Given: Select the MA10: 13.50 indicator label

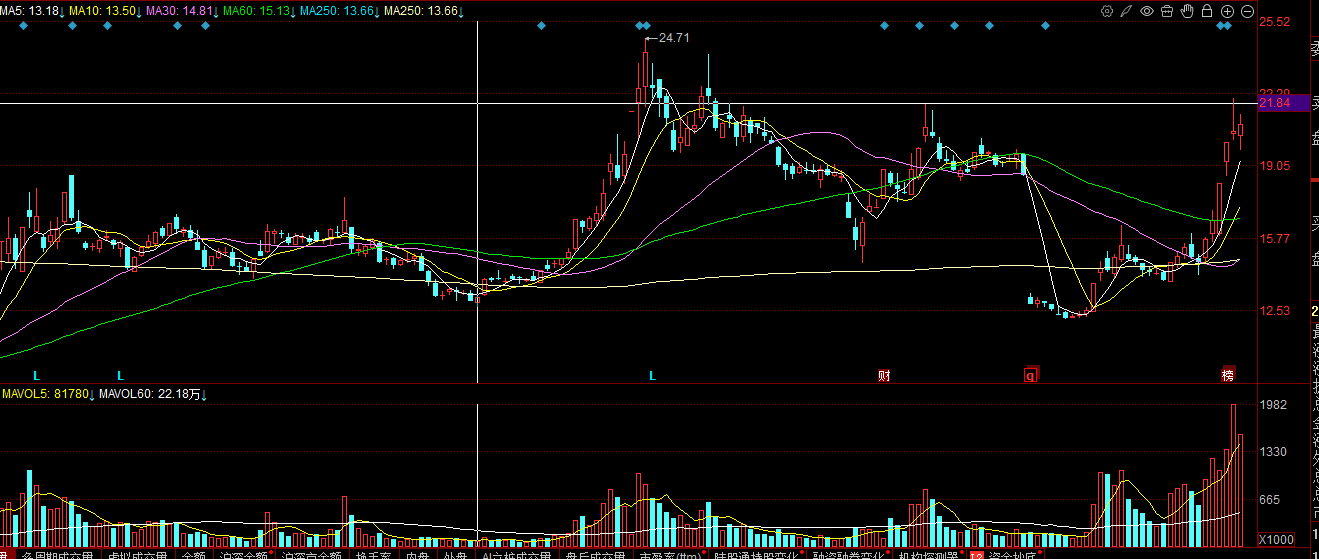Looking at the screenshot, I should pos(106,11).
